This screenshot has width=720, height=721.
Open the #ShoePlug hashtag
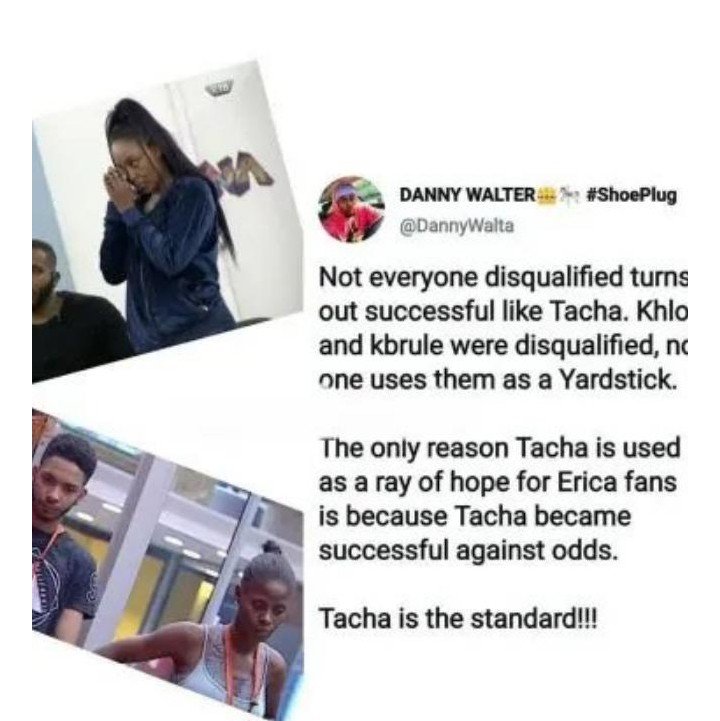click(x=632, y=195)
